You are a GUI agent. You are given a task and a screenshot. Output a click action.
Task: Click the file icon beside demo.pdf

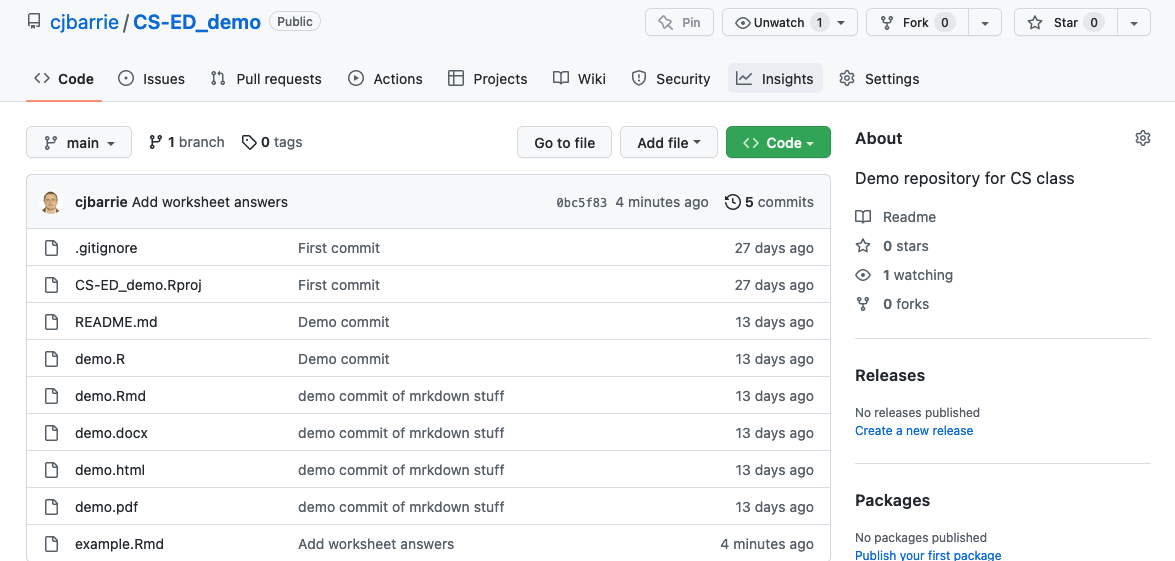(51, 507)
